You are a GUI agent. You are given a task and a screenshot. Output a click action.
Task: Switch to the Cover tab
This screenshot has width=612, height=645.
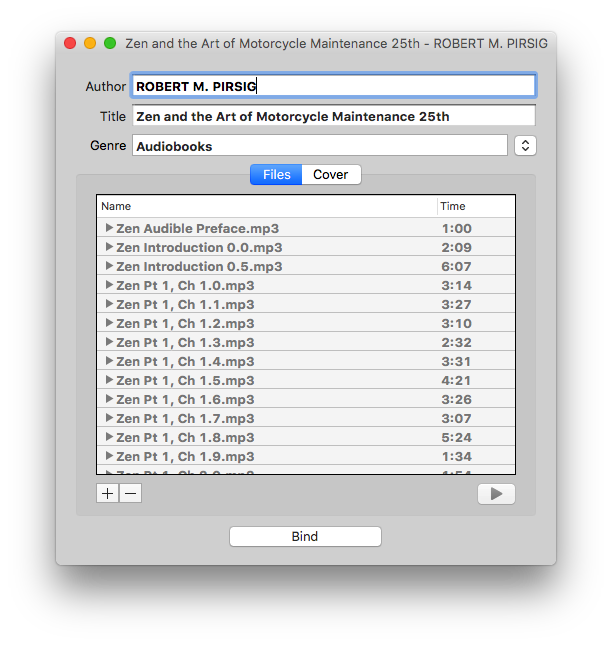(331, 174)
